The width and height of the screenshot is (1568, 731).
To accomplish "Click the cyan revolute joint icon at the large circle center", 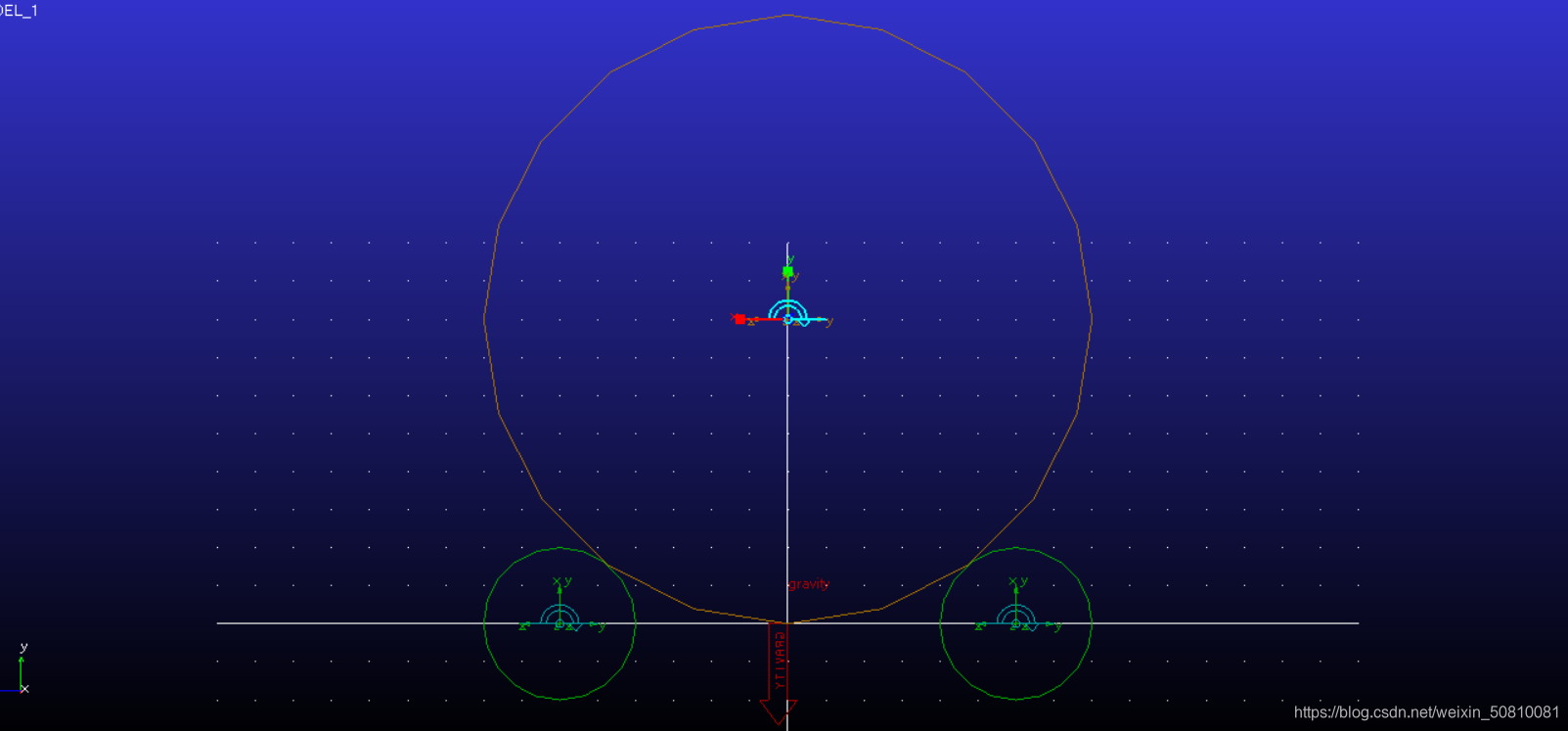I will (x=787, y=314).
